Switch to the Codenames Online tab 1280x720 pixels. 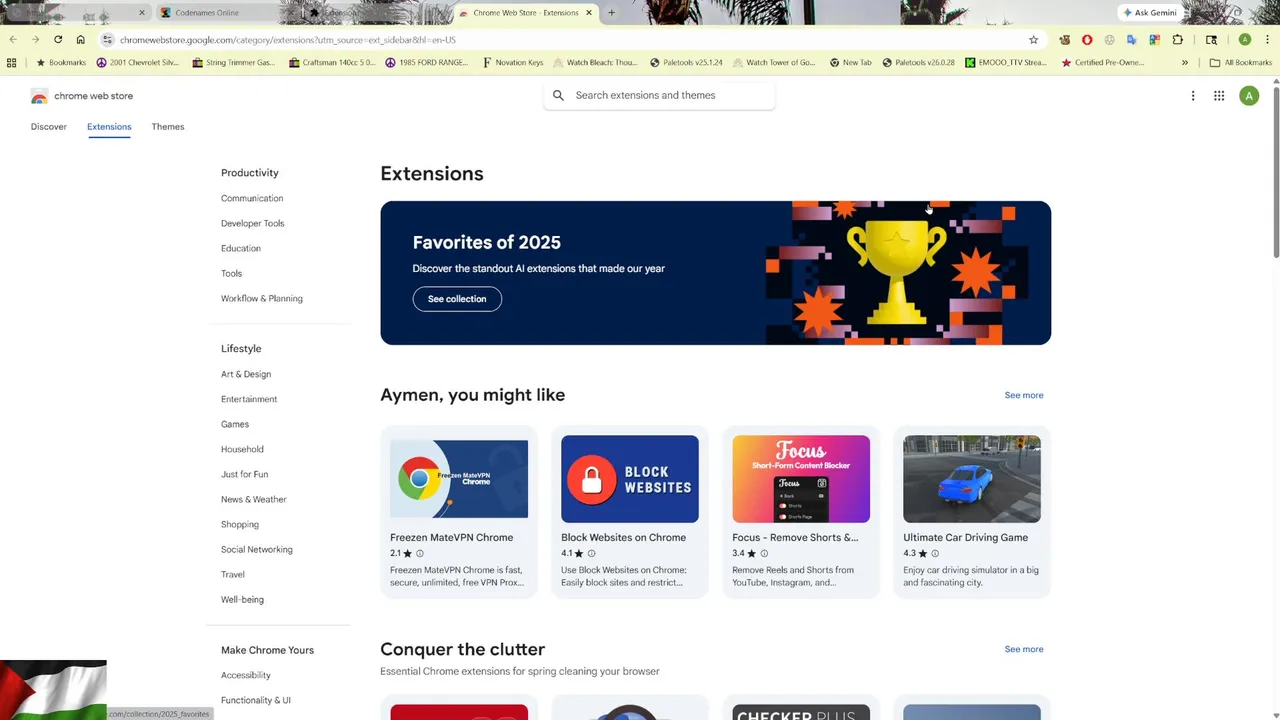[x=223, y=13]
